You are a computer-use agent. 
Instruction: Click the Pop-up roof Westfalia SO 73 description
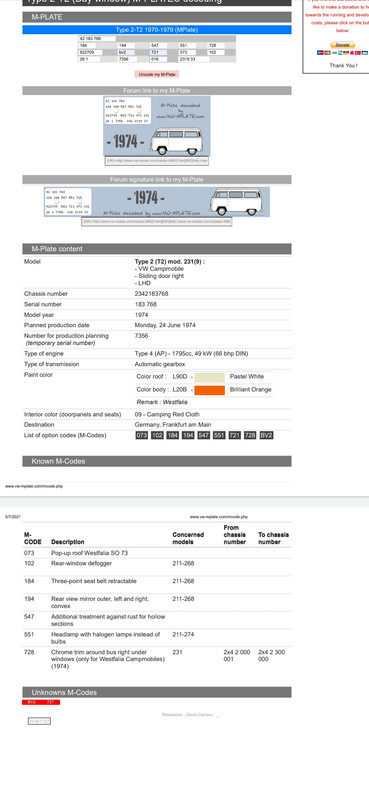point(89,553)
